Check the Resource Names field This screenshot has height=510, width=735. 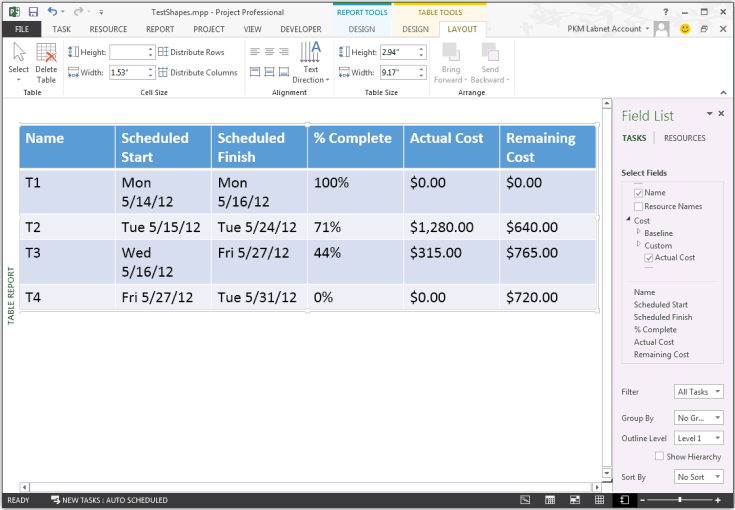click(639, 207)
